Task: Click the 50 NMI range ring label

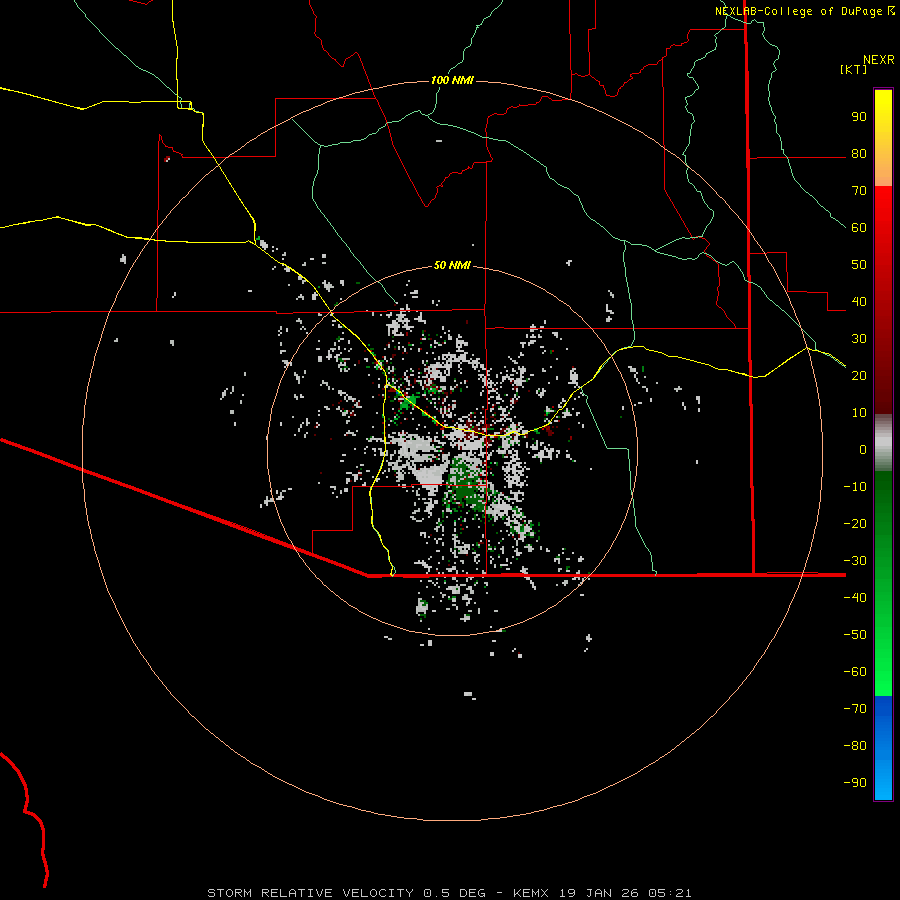Action: coord(452,265)
